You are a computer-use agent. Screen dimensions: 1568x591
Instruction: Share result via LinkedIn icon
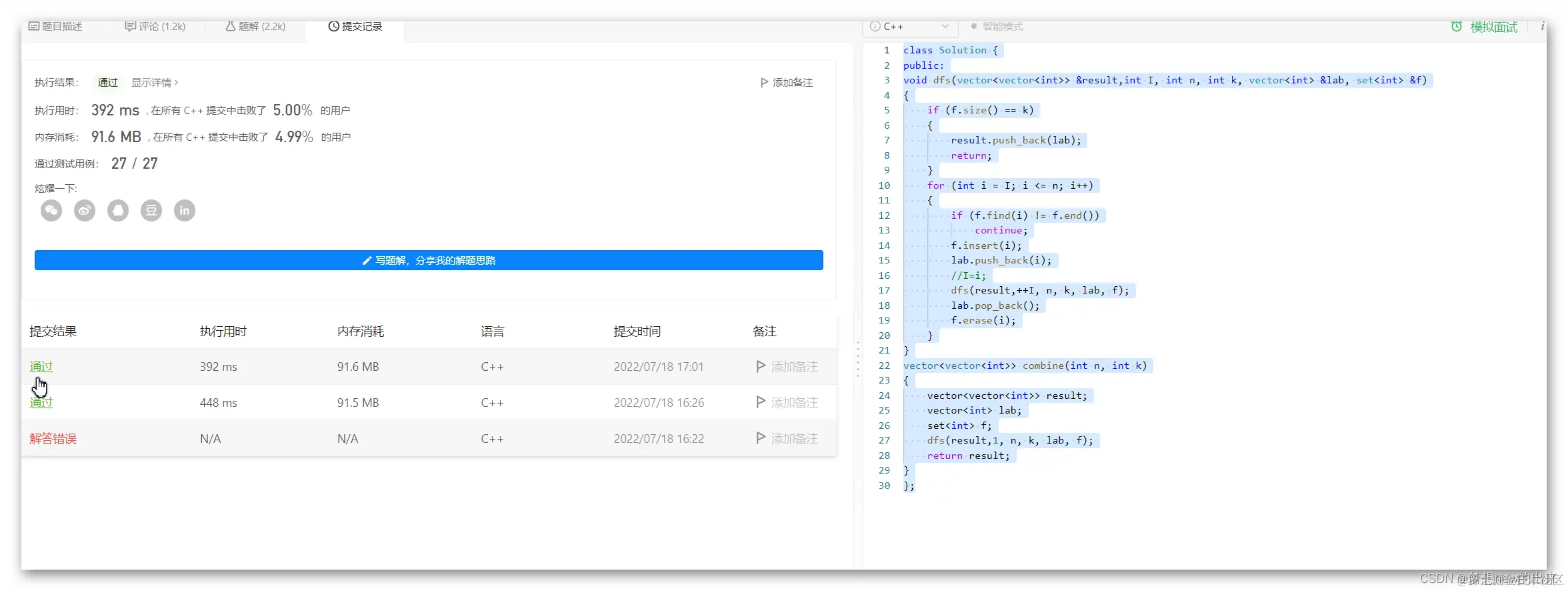[185, 211]
